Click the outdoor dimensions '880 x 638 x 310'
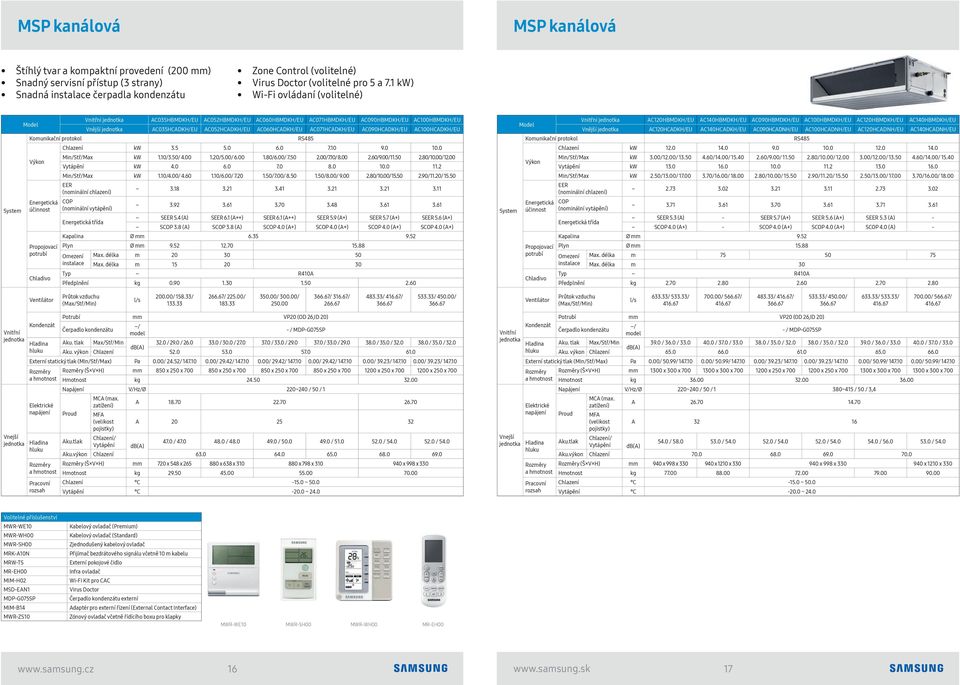The image size is (960, 685). point(227,463)
